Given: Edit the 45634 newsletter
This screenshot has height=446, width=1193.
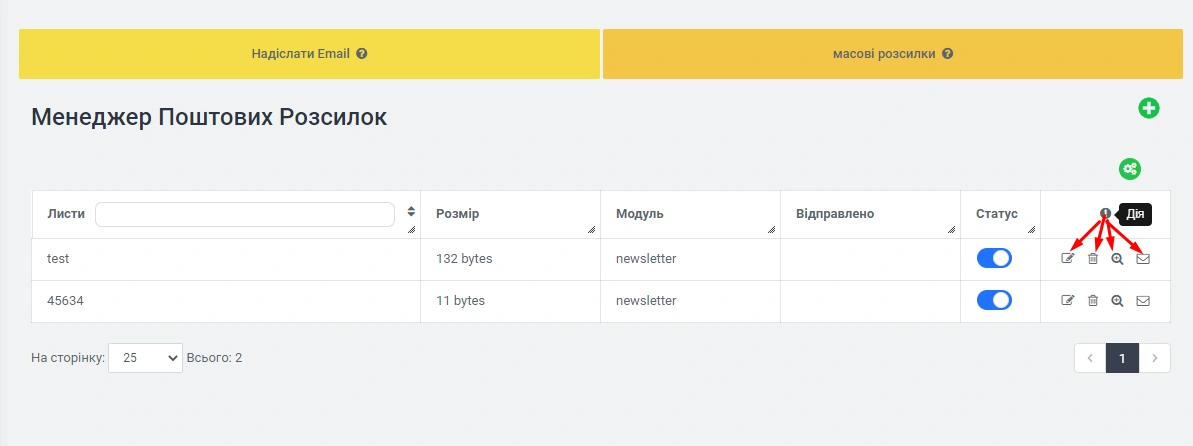Looking at the screenshot, I should click(1067, 300).
